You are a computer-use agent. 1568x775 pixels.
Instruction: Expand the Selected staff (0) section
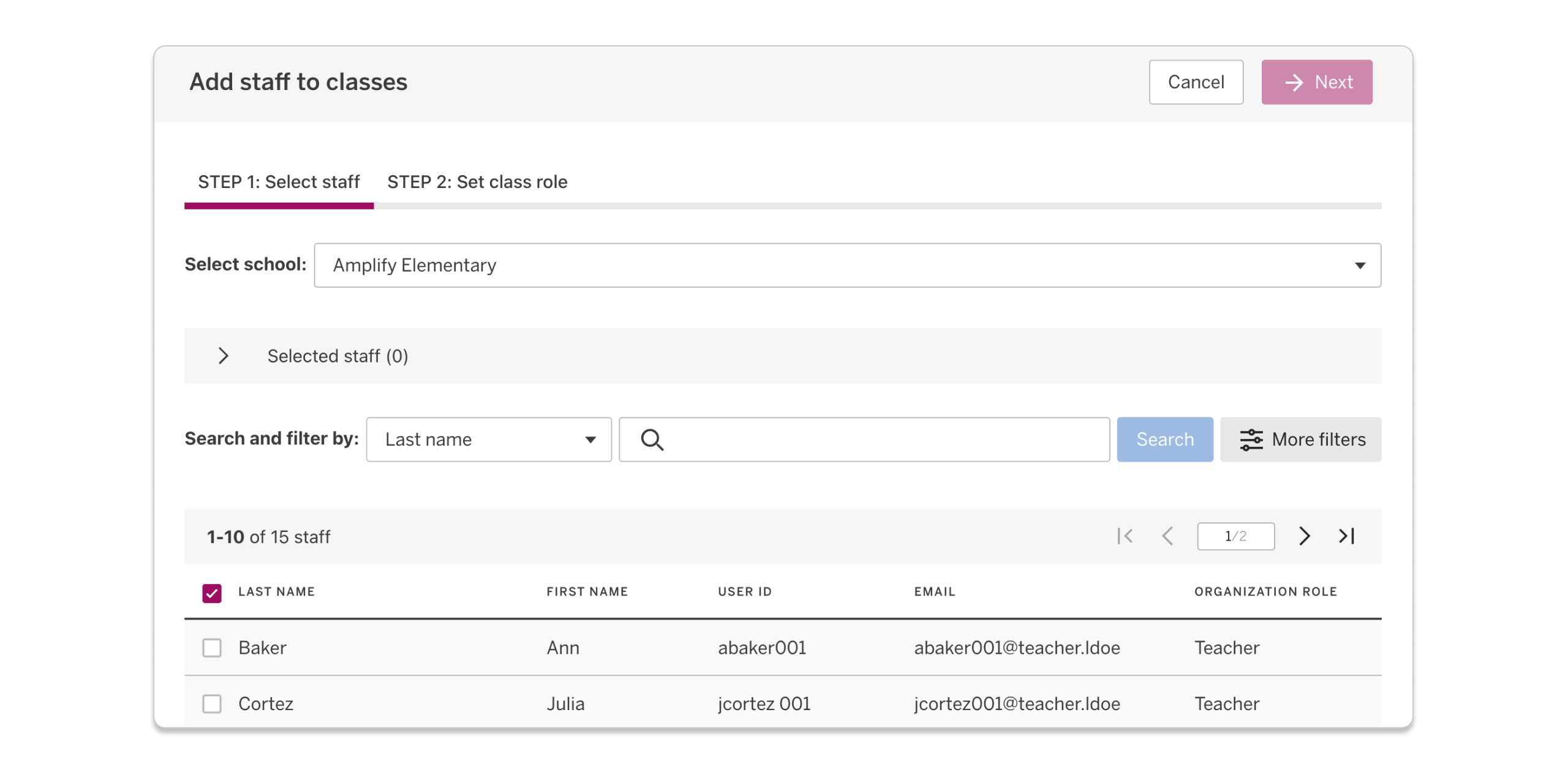(224, 356)
